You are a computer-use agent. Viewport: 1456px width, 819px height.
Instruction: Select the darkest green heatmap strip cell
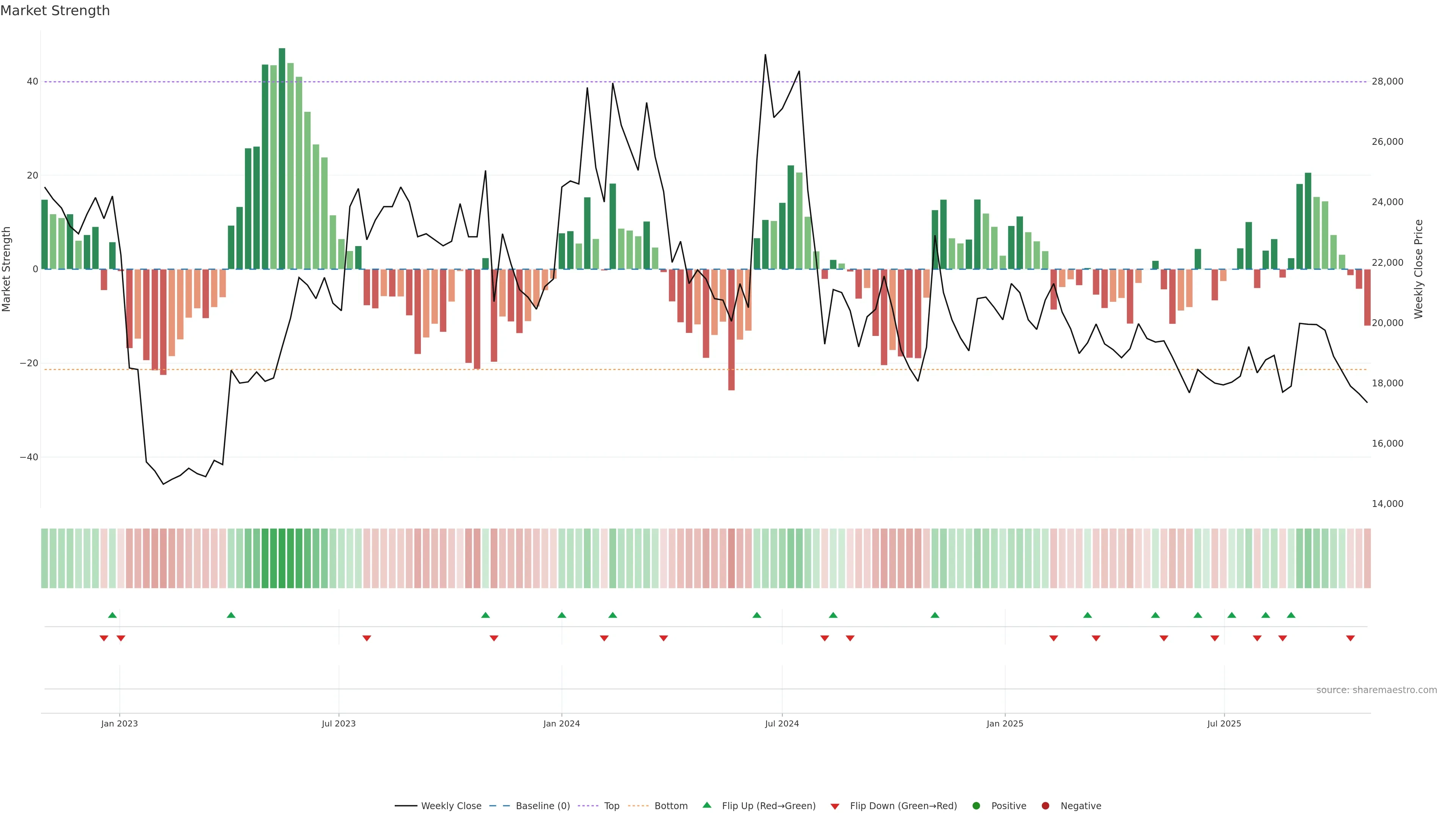coord(282,559)
